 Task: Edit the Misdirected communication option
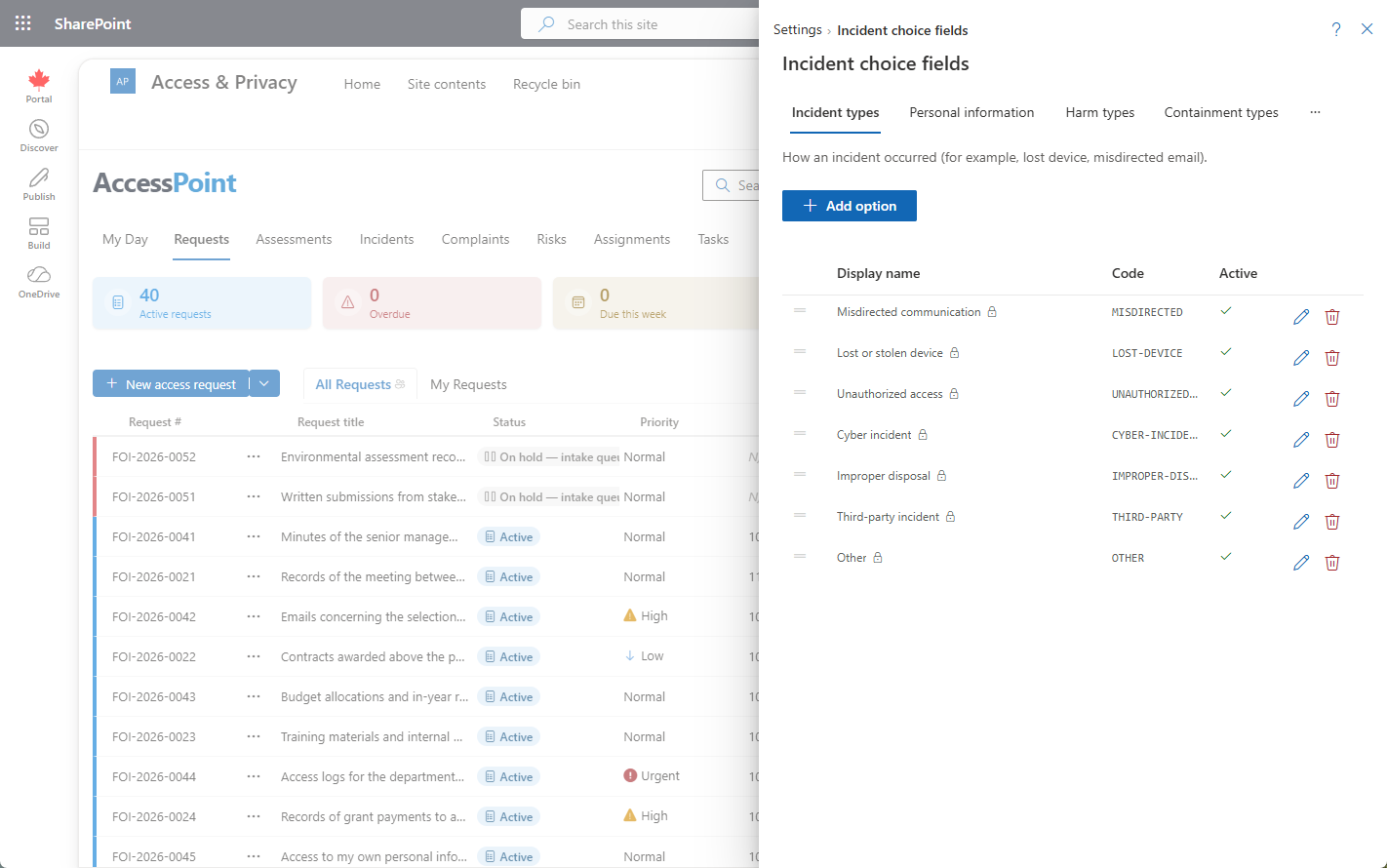(1301, 317)
